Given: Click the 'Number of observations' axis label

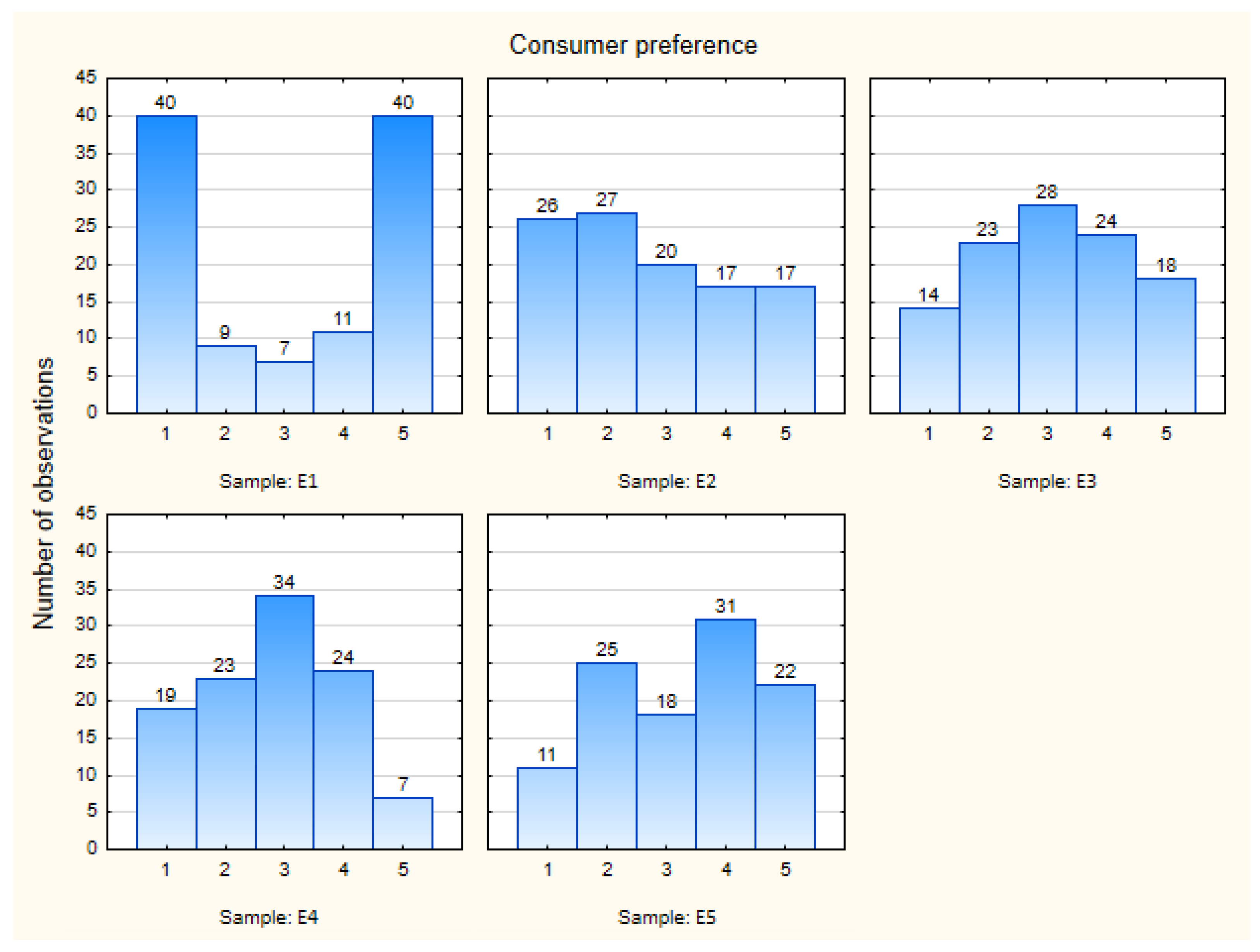Looking at the screenshot, I should click(x=43, y=493).
